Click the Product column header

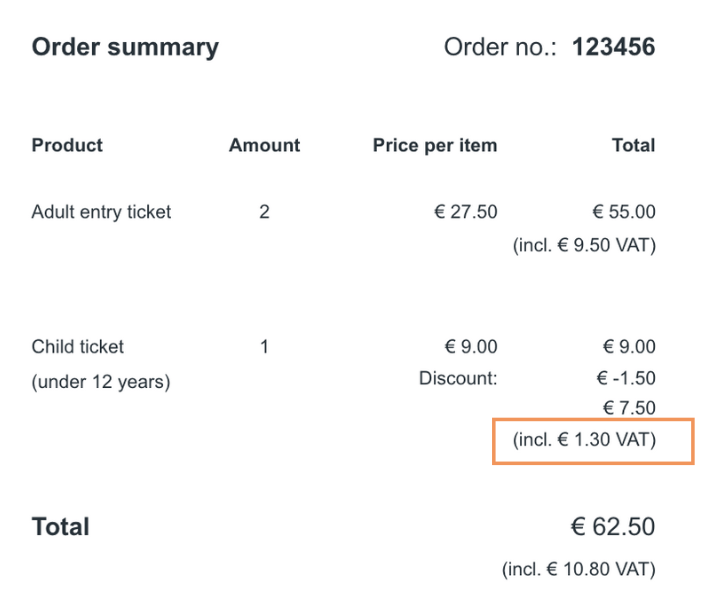pyautogui.click(x=67, y=145)
